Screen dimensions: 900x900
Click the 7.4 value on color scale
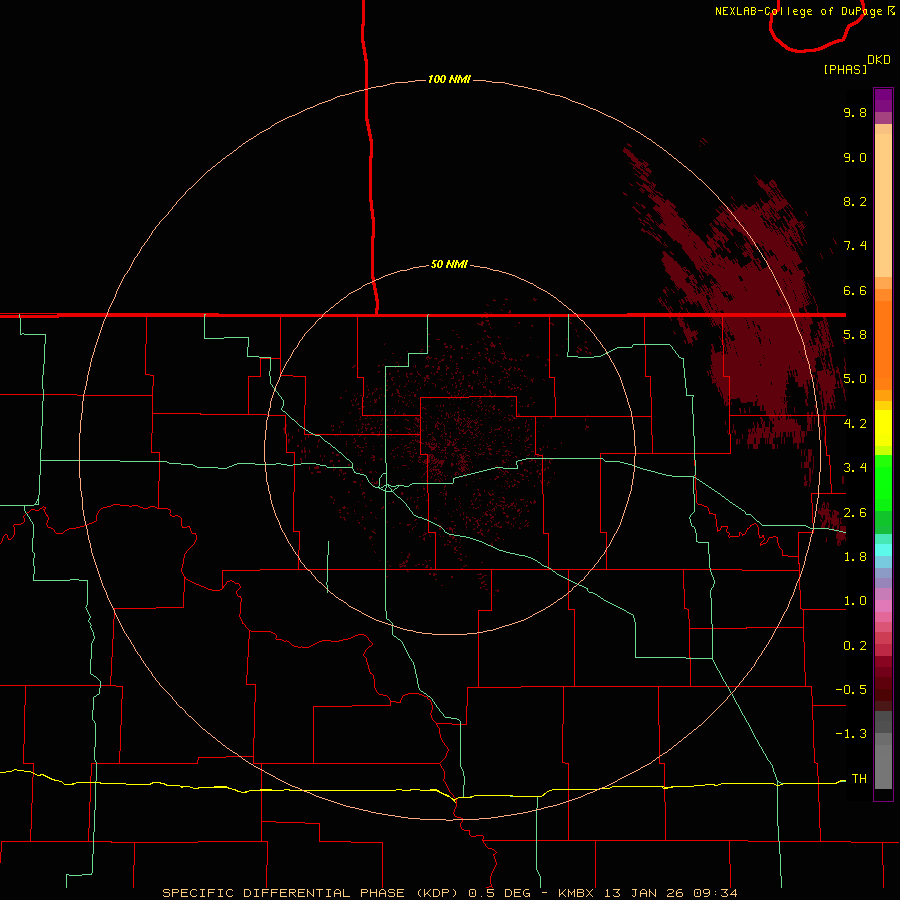(x=855, y=246)
